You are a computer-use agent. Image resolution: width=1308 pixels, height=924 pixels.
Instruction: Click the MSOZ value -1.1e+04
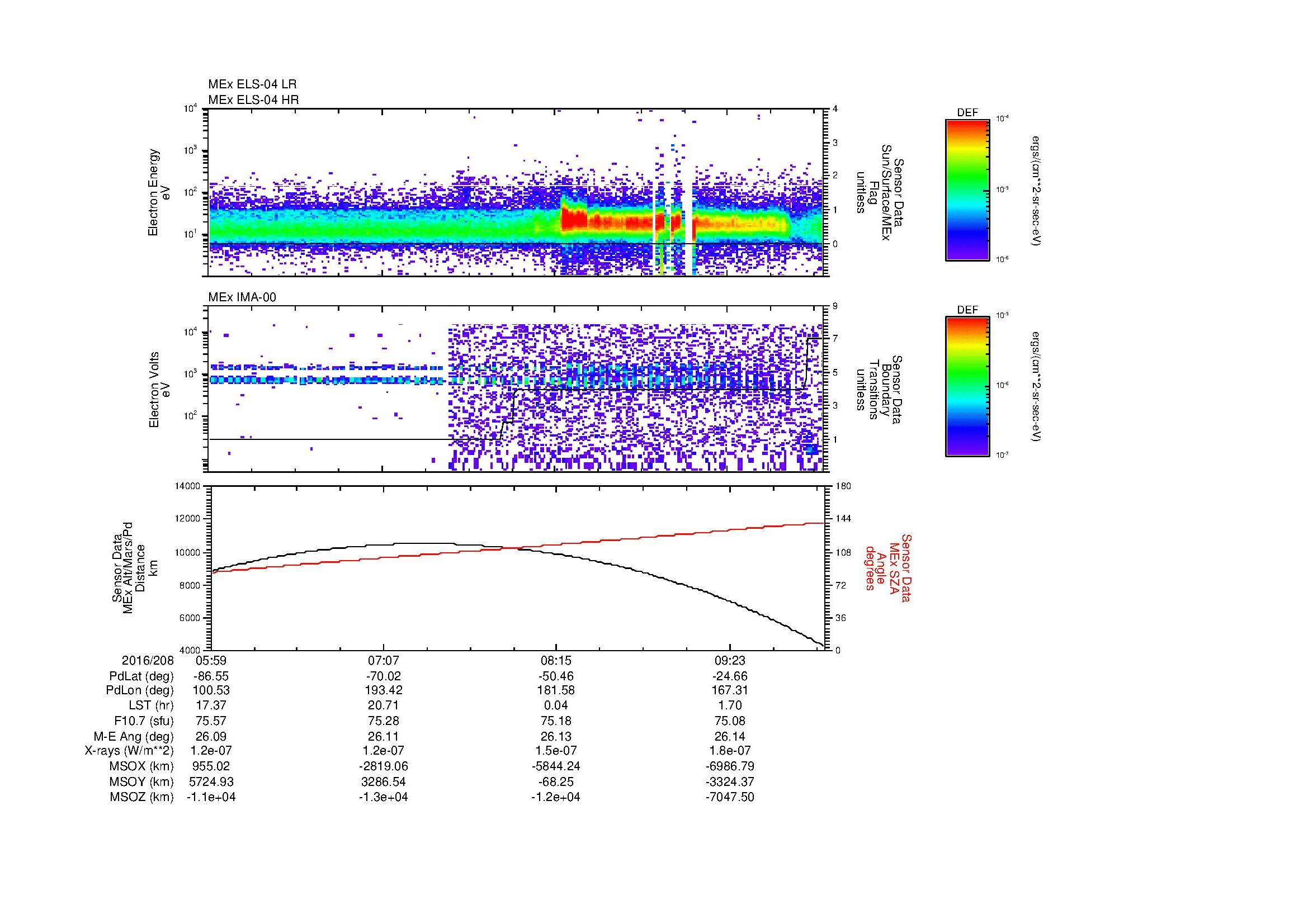tap(211, 797)
